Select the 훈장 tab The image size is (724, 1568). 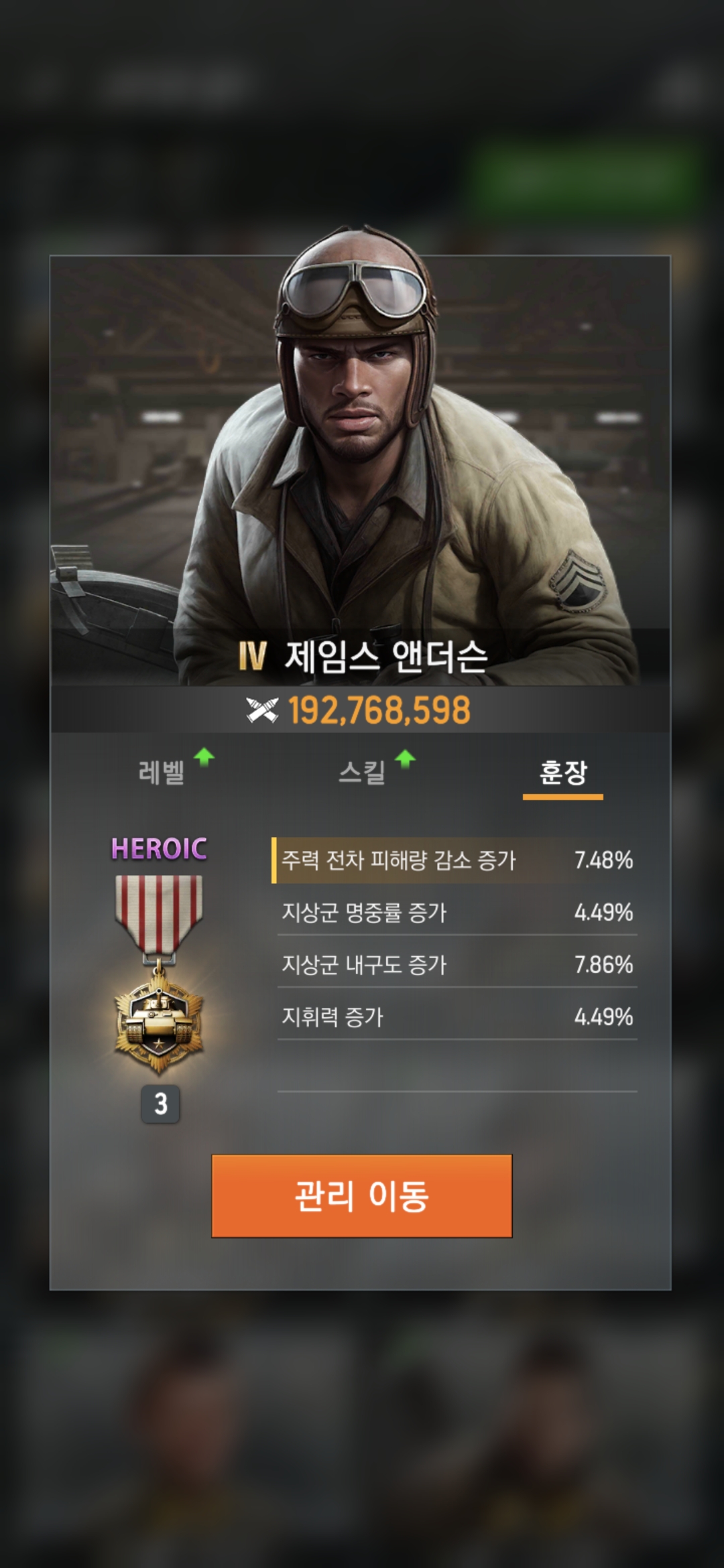point(563,773)
